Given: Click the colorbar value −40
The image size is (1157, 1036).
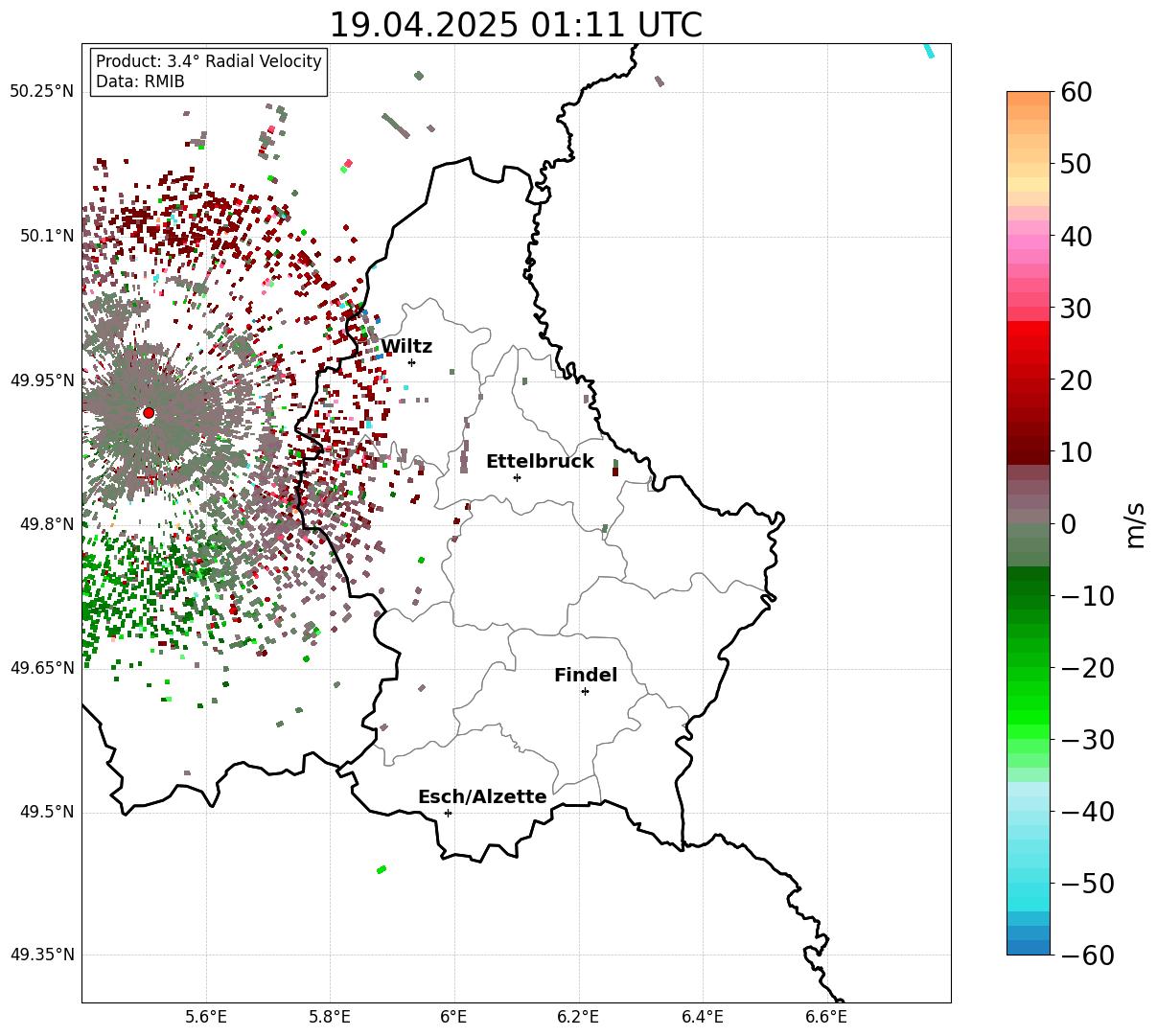Looking at the screenshot, I should [x=1087, y=811].
